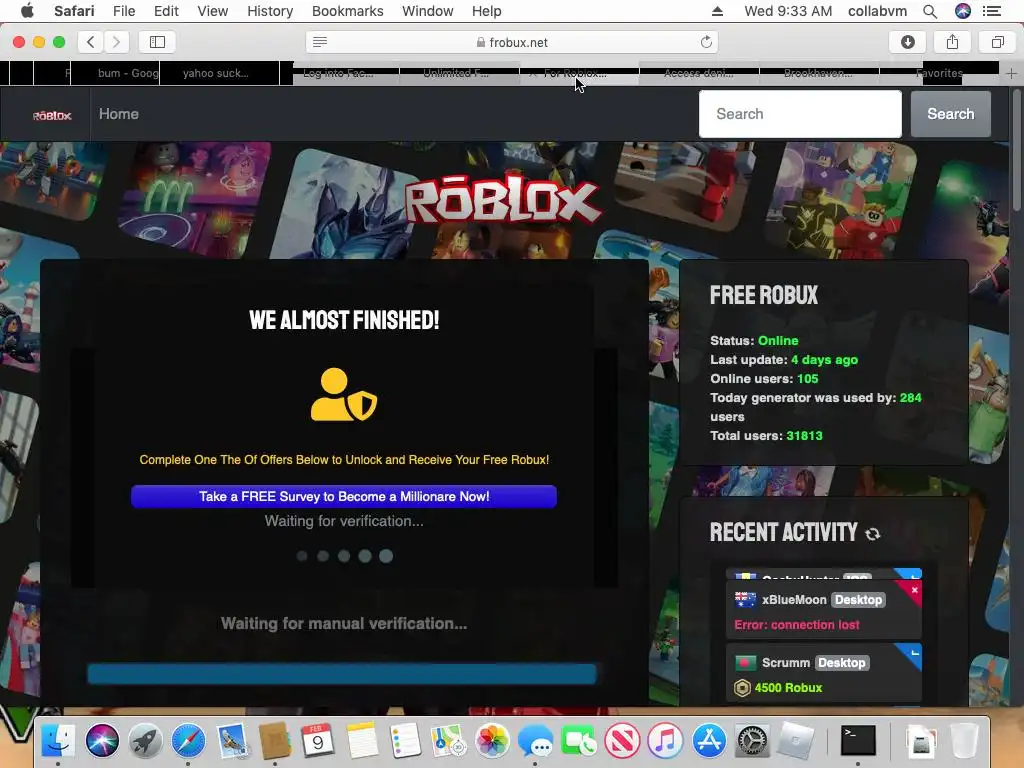Click the eject icon in menu bar

(717, 11)
